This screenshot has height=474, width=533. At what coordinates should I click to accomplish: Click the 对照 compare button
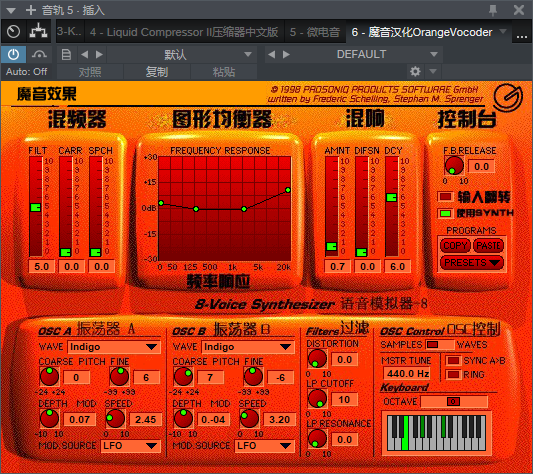point(90,72)
